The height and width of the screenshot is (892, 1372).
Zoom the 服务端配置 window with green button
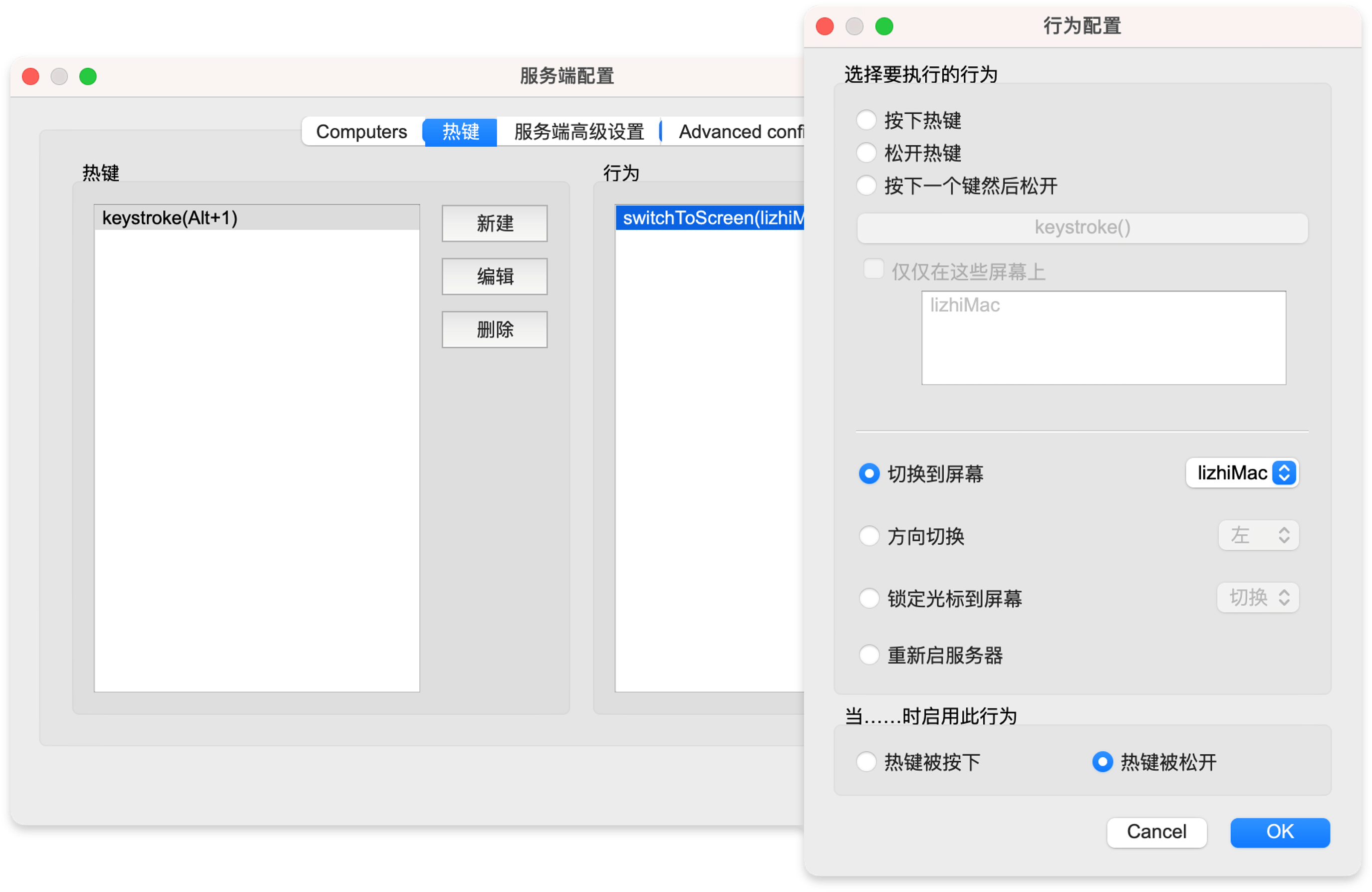[88, 76]
